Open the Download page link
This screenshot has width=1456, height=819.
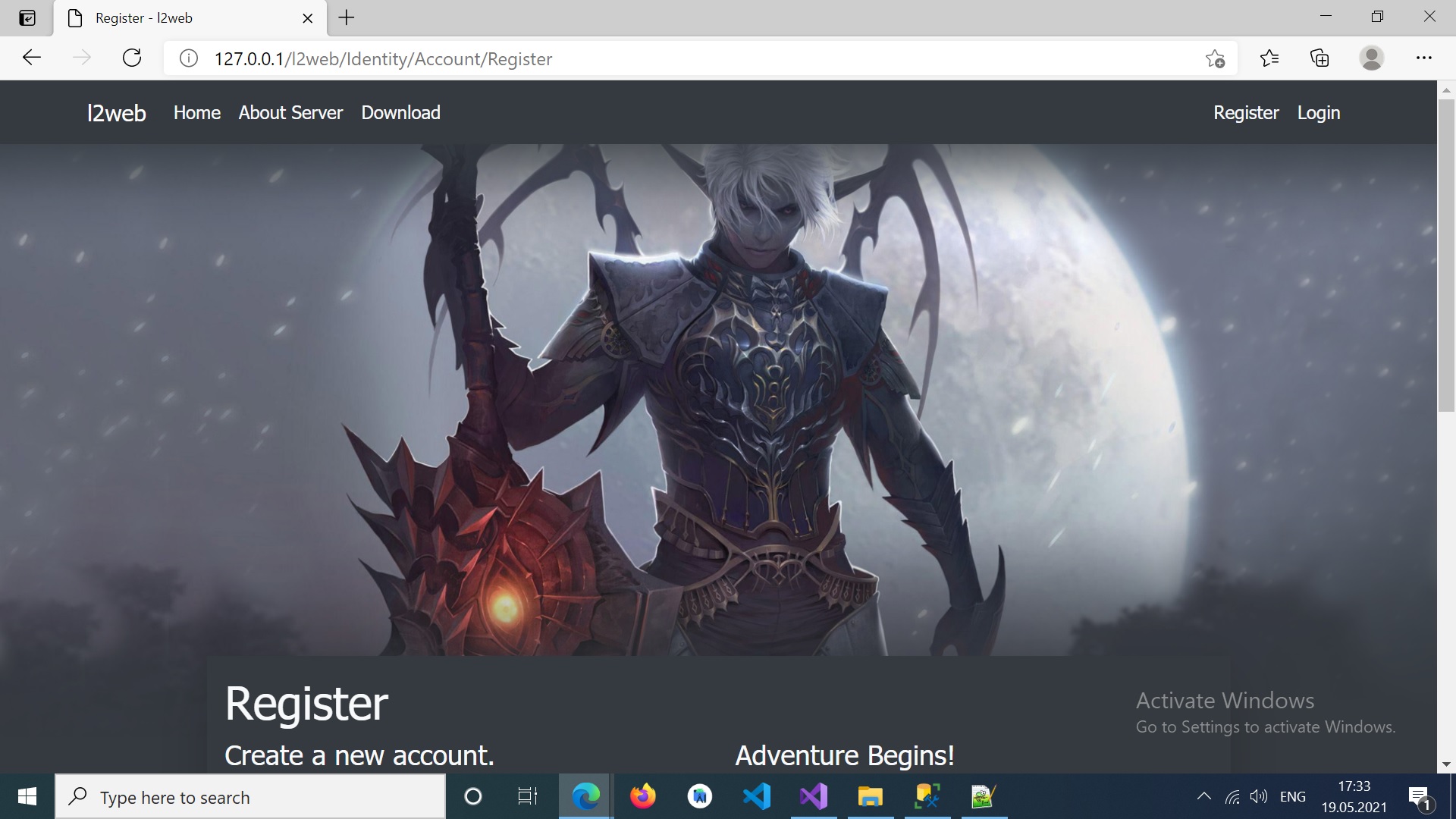400,113
